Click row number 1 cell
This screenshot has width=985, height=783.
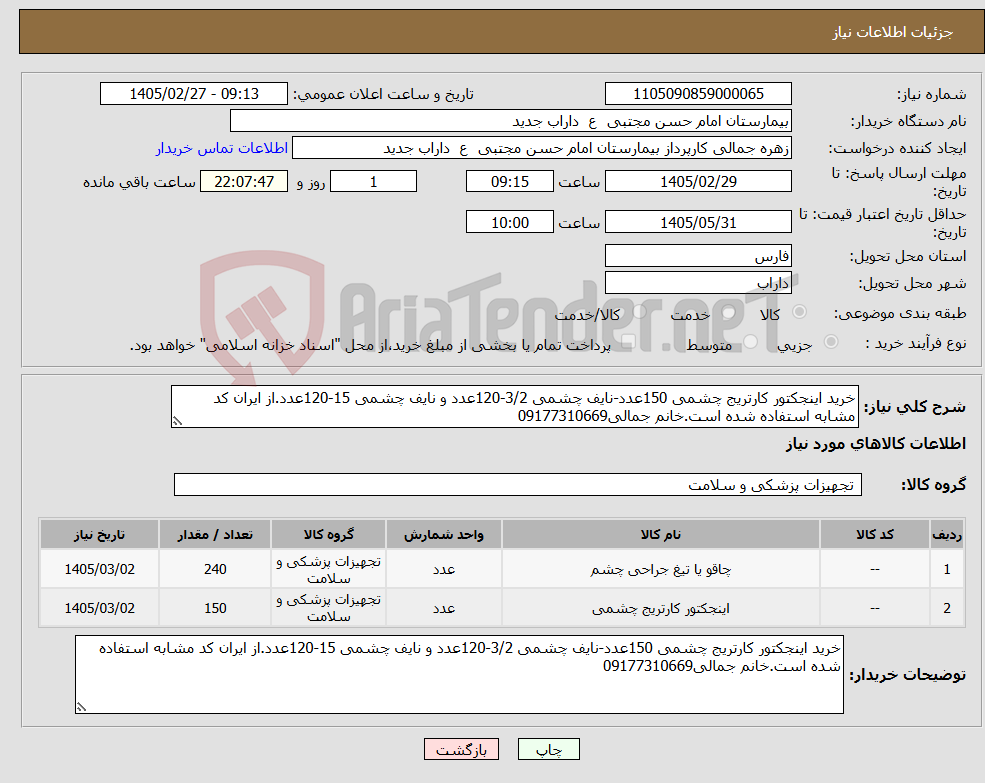(947, 569)
